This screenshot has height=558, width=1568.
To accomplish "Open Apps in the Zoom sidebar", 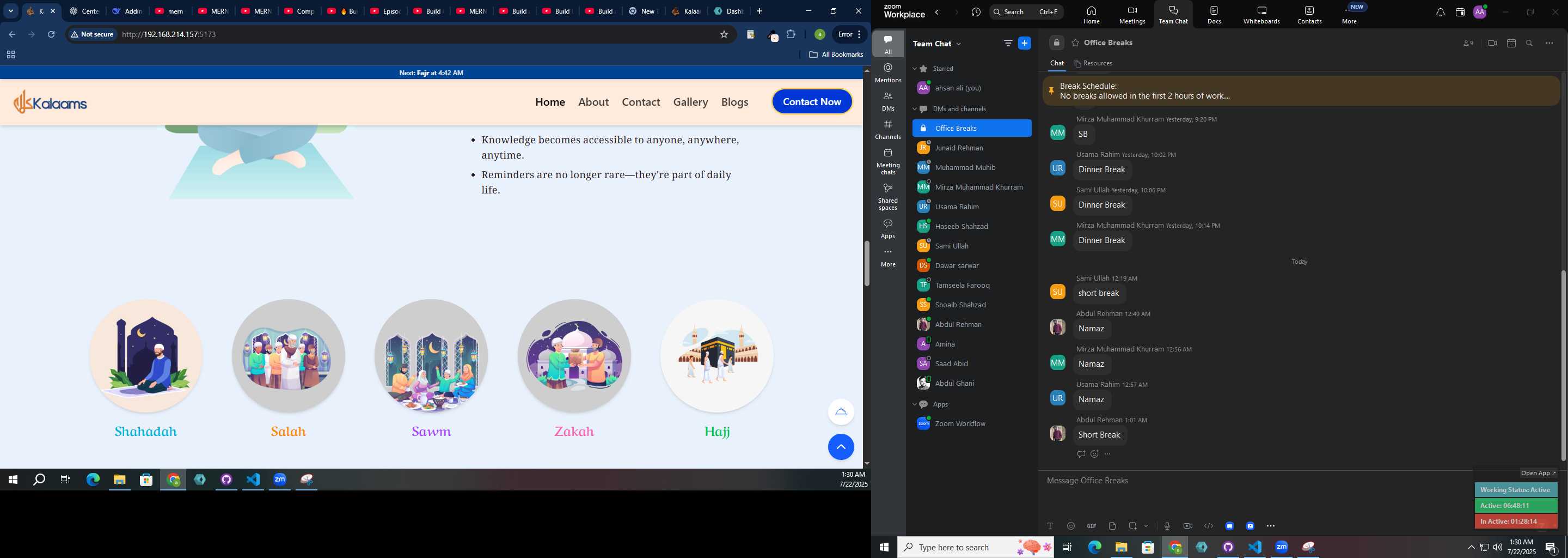I will pos(888,229).
